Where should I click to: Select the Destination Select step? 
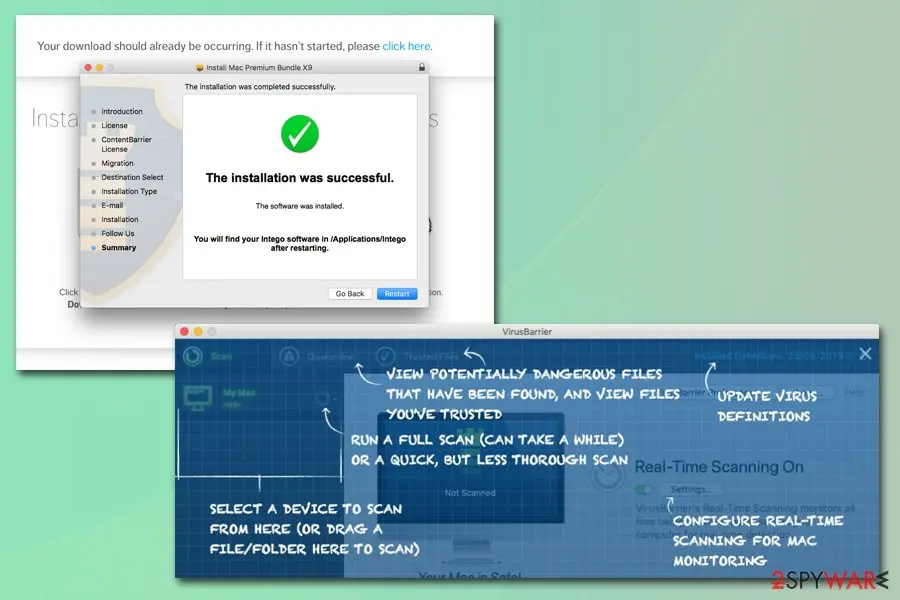(x=132, y=177)
